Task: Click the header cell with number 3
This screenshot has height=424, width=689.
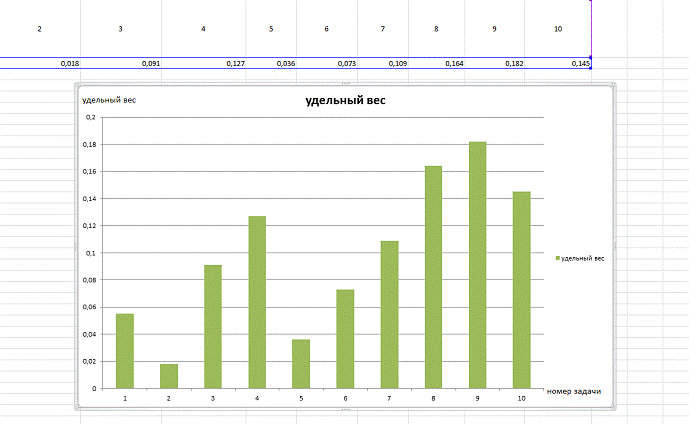Action: click(x=120, y=28)
